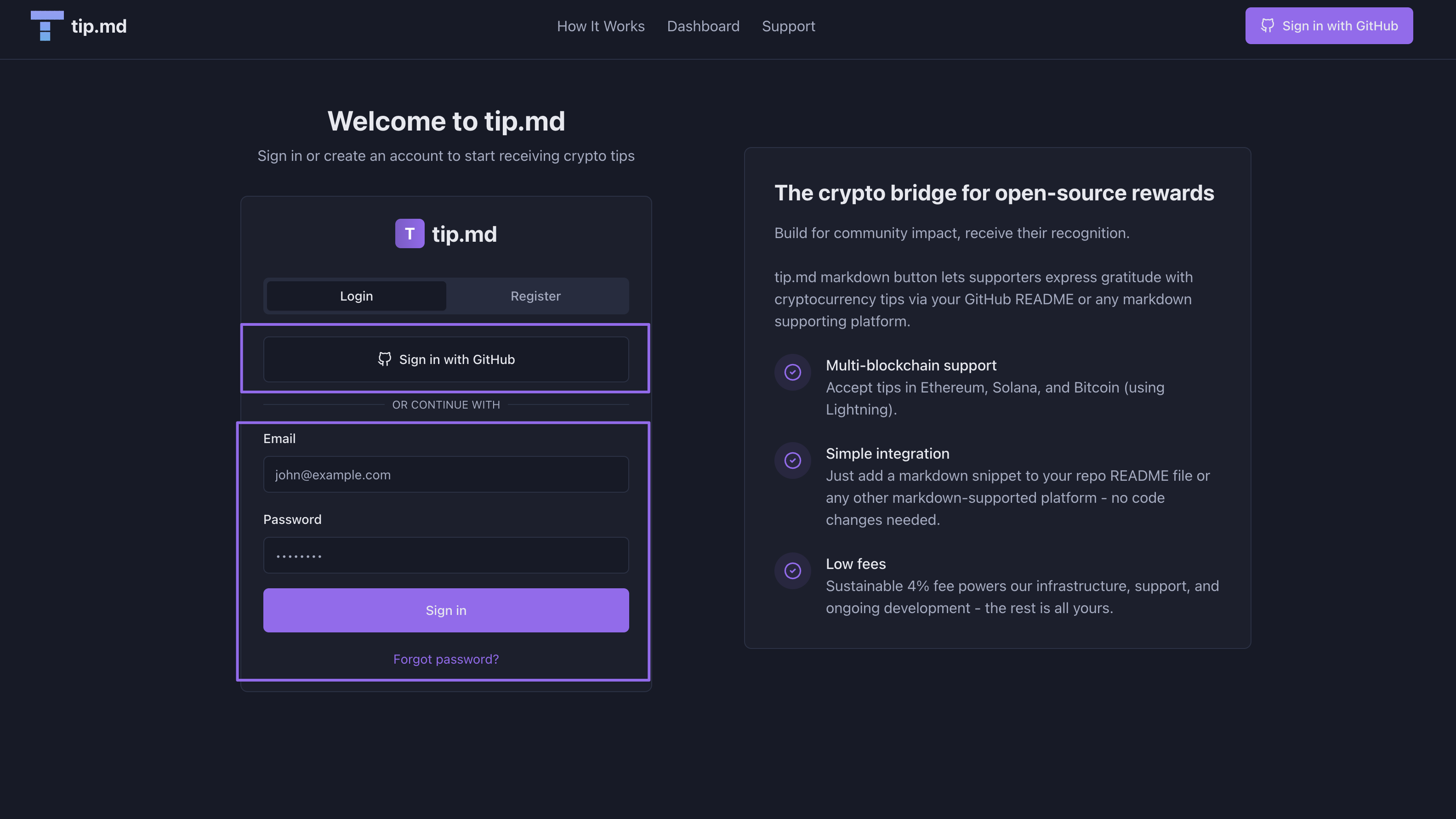Click the purple T logo in login card
This screenshot has width=1456, height=819.
tap(409, 233)
